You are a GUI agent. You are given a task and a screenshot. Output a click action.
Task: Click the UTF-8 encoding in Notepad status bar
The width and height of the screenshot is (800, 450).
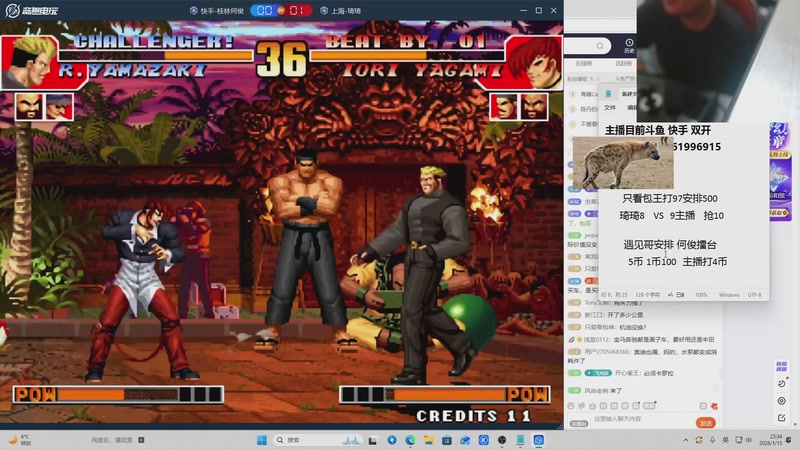[755, 295]
